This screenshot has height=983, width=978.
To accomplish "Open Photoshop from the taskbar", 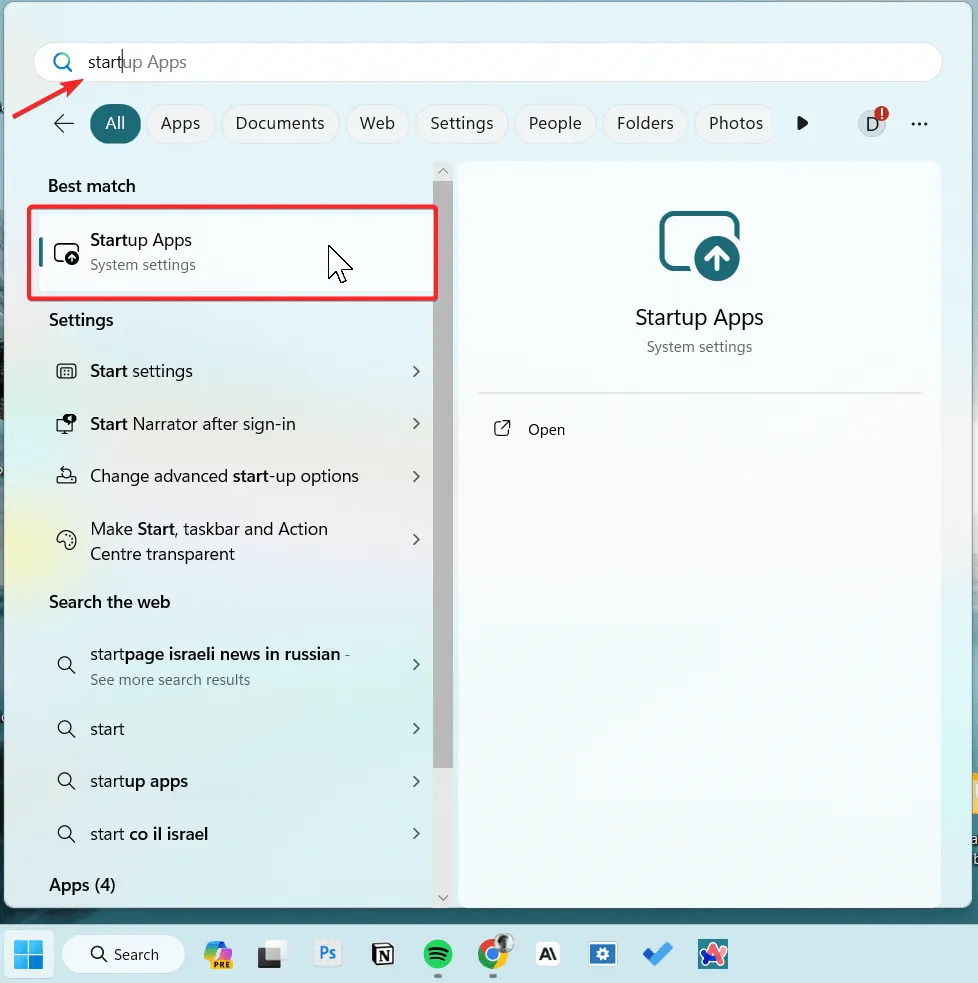I will coord(328,954).
